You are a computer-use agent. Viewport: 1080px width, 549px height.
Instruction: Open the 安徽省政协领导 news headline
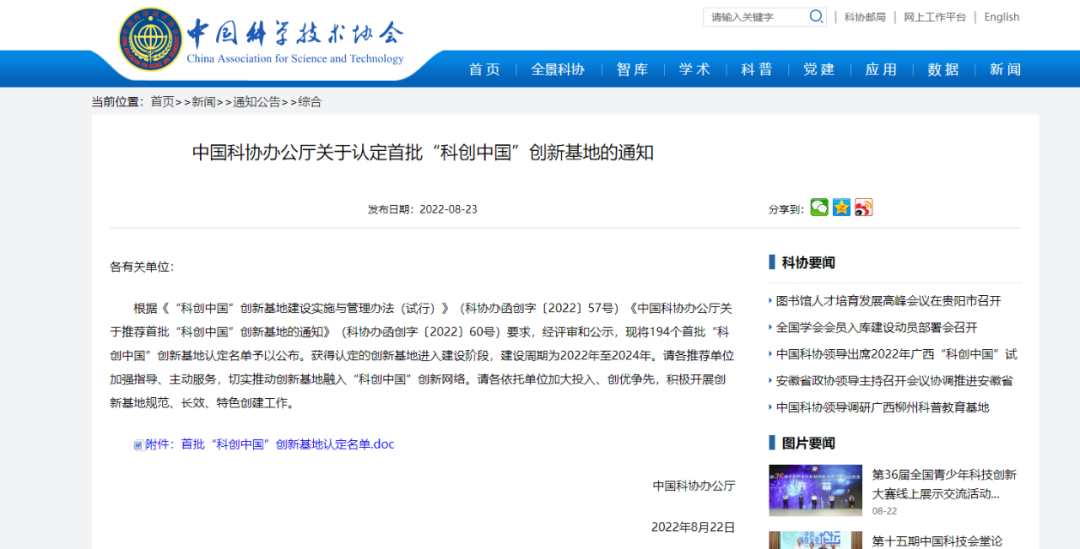coord(894,381)
